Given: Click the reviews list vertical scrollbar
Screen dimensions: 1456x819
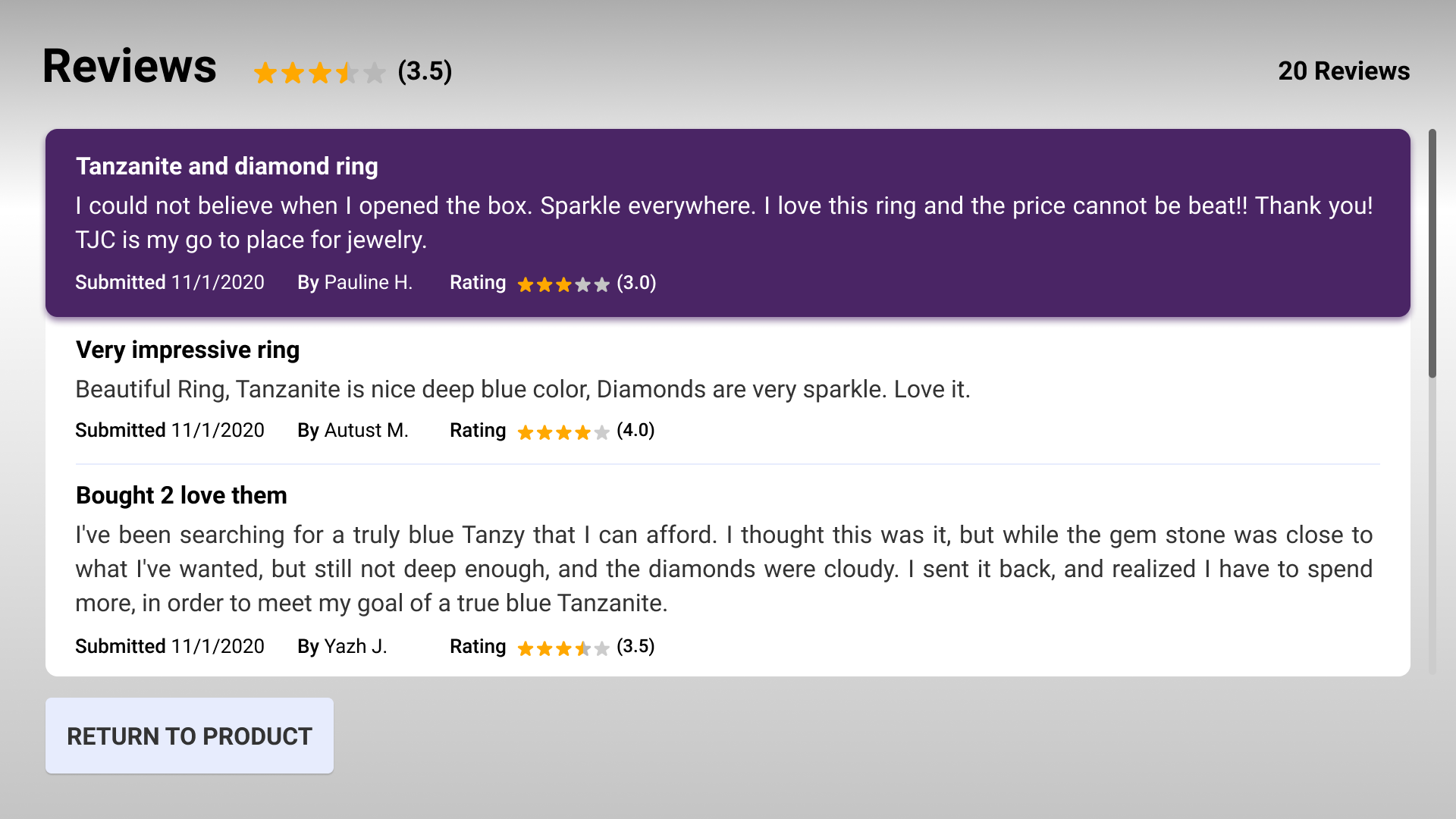Looking at the screenshot, I should coord(1432,253).
